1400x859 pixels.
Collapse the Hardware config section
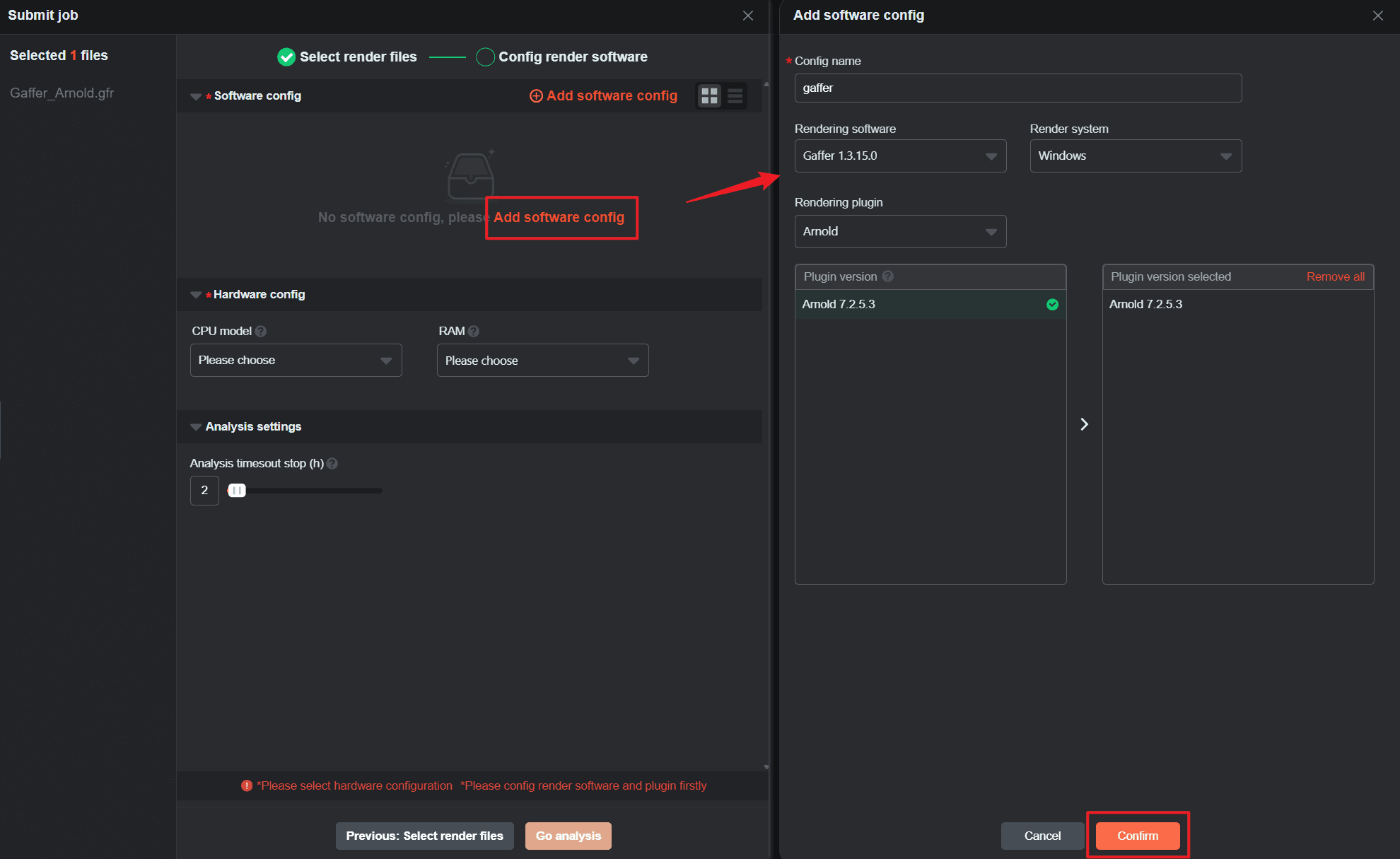(196, 295)
